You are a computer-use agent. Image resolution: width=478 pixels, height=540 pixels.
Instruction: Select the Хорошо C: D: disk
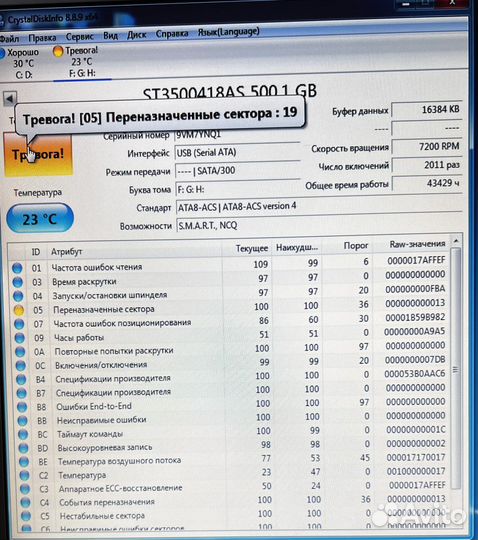point(21,63)
